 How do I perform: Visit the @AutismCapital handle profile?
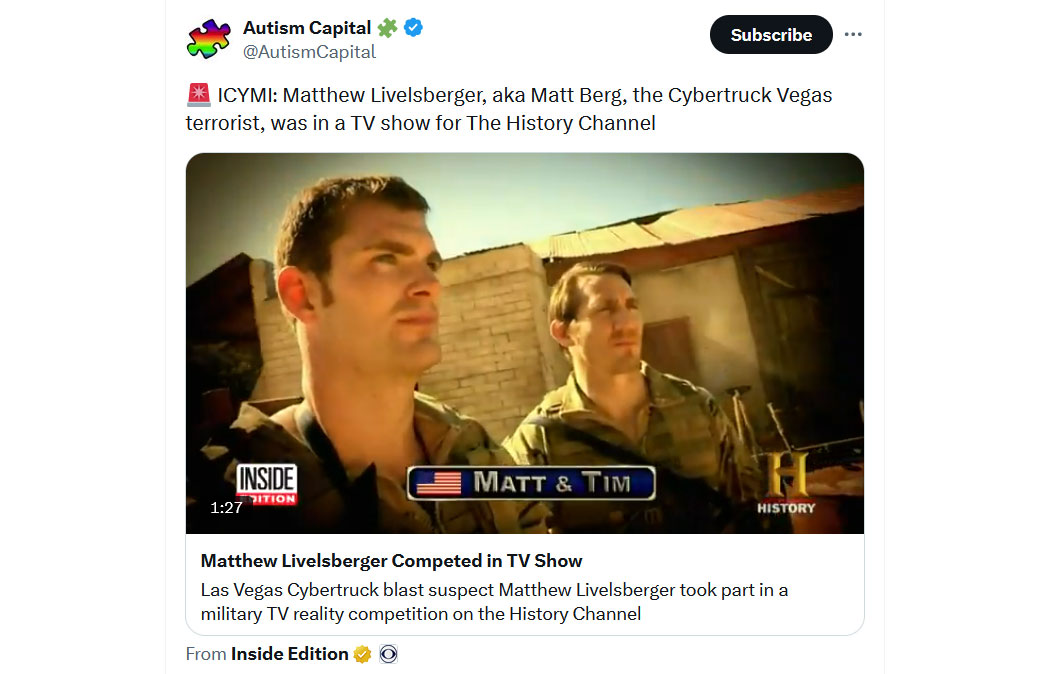(309, 52)
